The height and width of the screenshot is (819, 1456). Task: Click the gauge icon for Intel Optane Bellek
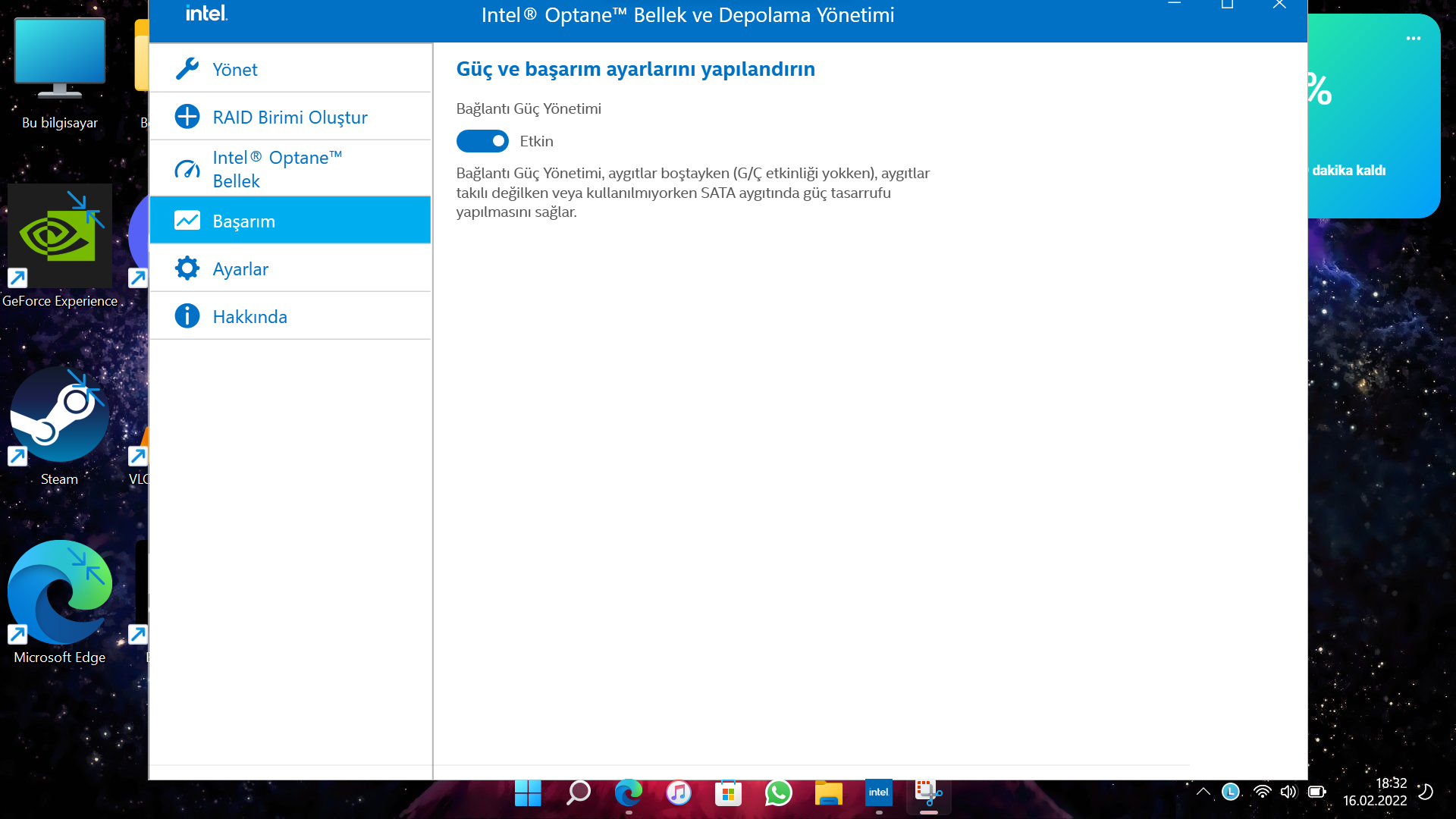click(187, 169)
